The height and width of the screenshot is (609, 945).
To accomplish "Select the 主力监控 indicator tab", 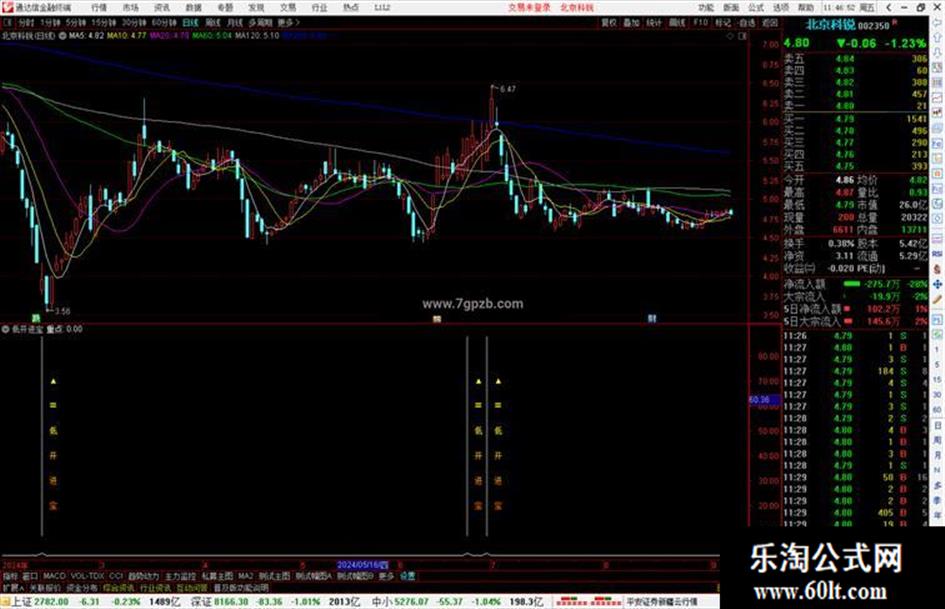I will point(180,576).
